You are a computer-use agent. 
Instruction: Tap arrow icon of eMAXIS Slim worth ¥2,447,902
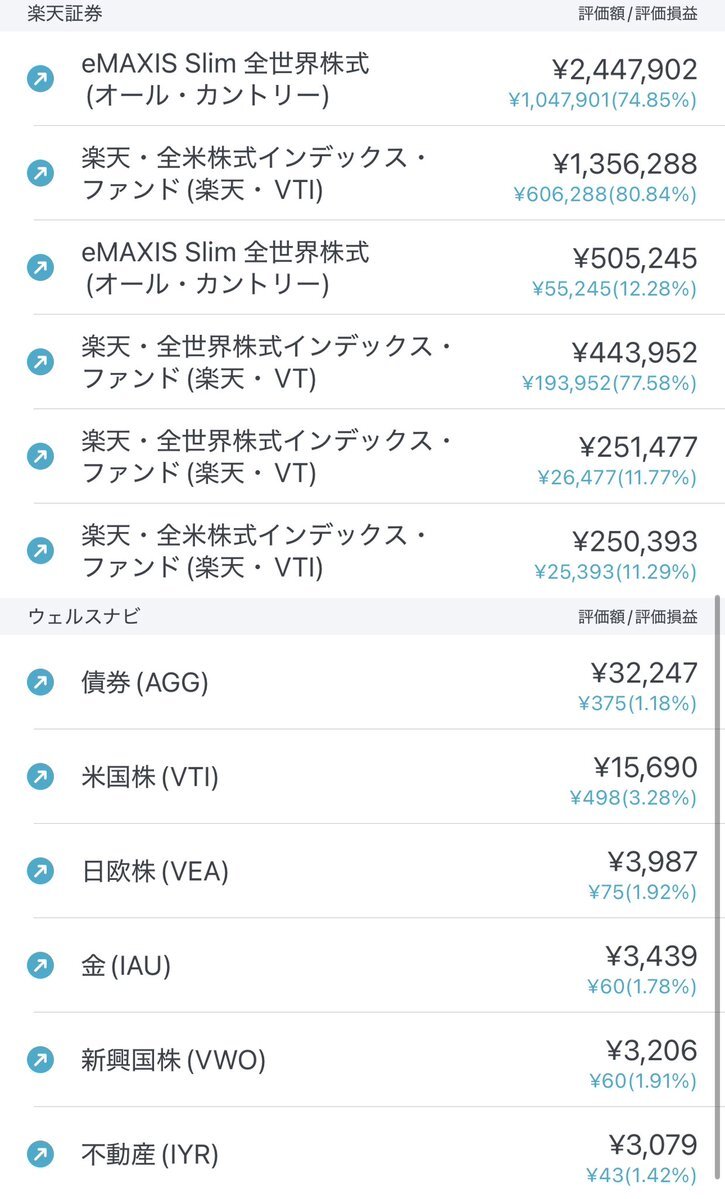pos(41,79)
